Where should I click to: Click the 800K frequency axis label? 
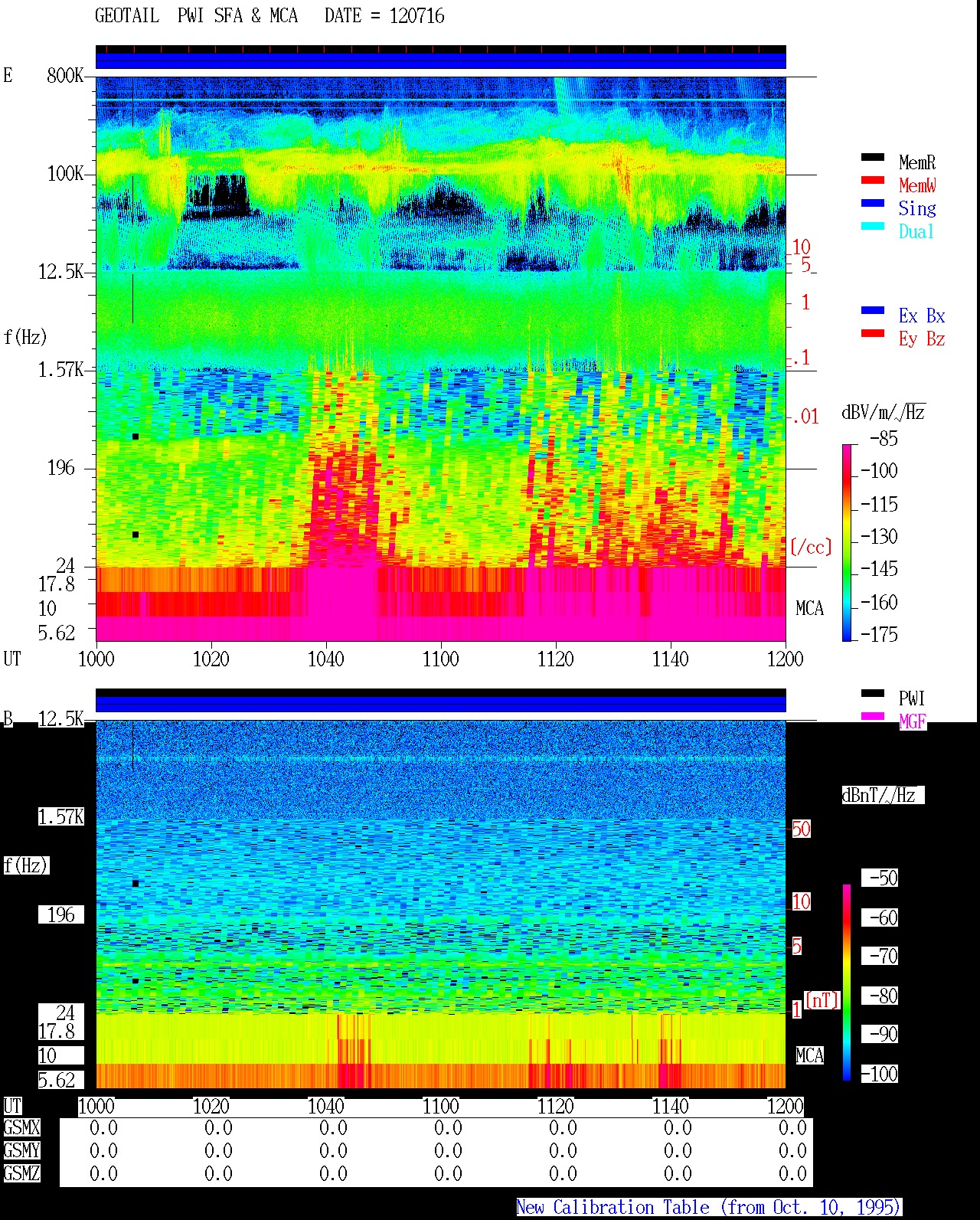[x=65, y=76]
